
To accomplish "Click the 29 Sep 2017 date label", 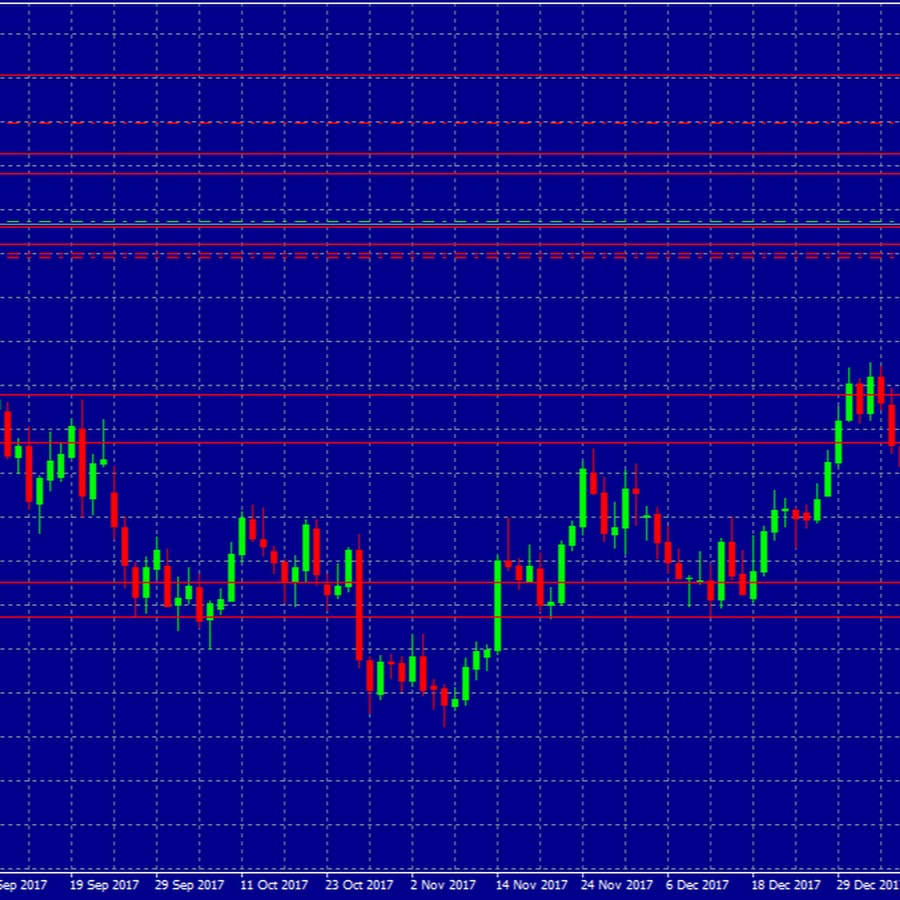I will 189,885.
